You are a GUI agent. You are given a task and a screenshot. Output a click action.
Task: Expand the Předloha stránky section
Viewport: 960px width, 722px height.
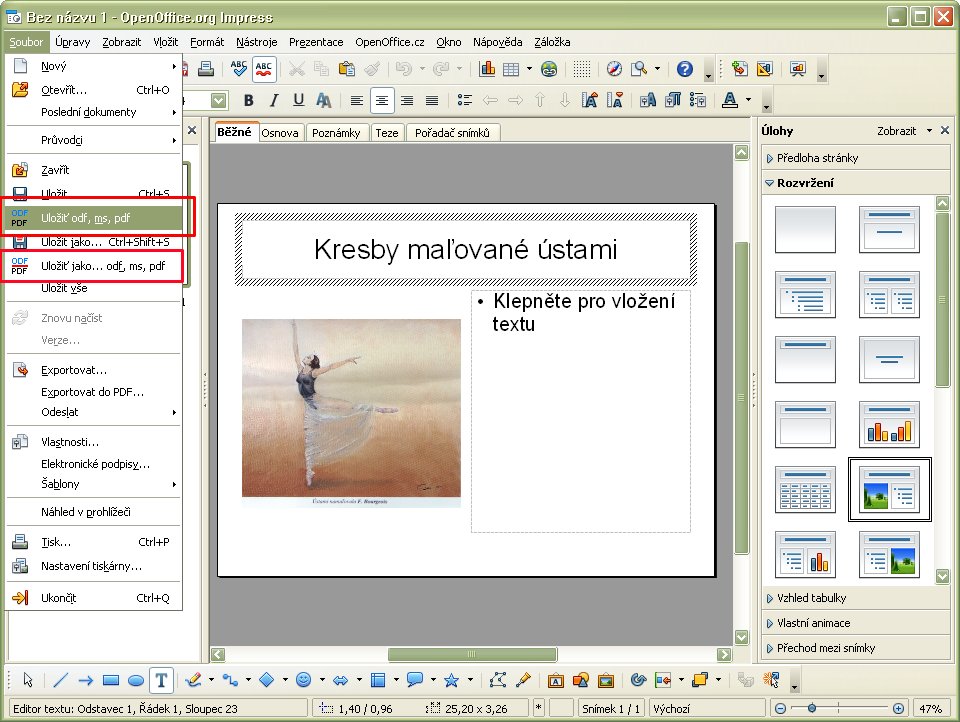tap(856, 158)
